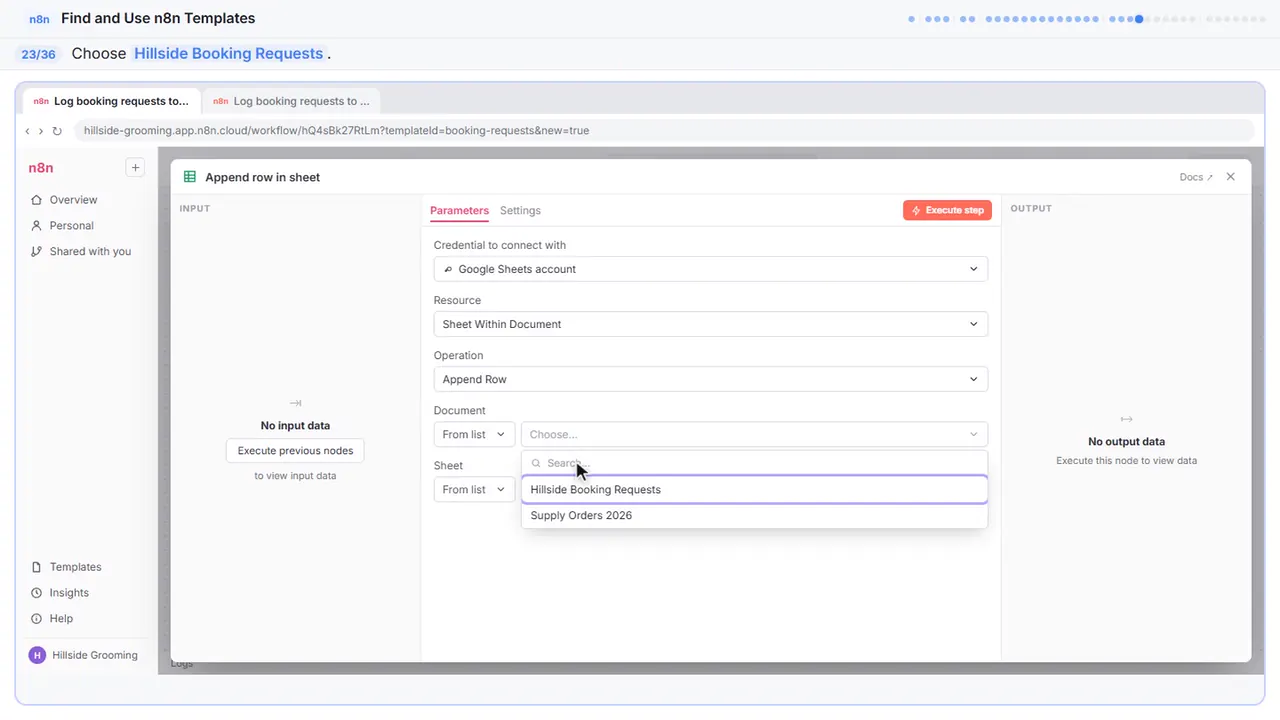
Task: Open the Docs link
Action: point(1196,177)
